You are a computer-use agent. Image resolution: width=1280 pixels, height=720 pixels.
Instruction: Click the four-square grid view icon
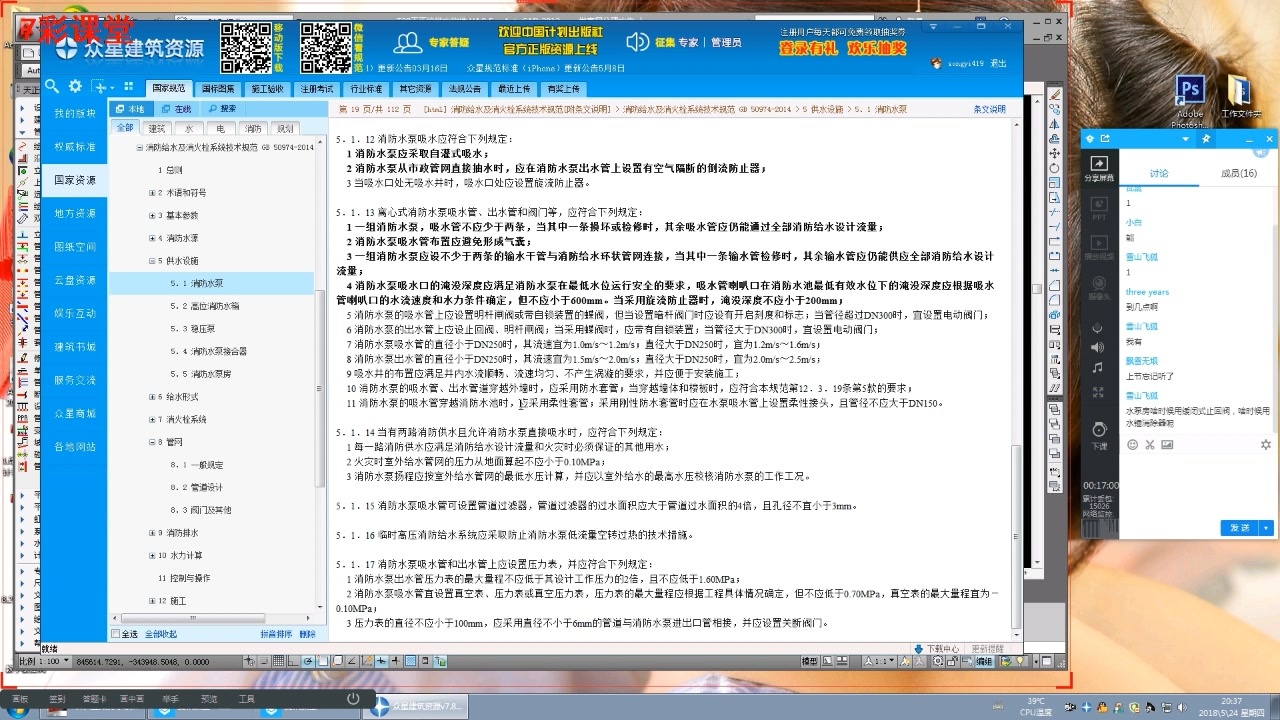(x=128, y=87)
